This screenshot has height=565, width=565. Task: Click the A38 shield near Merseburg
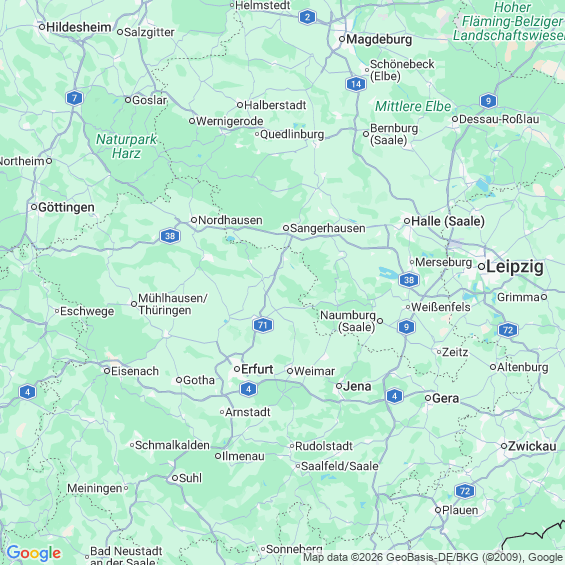[409, 280]
